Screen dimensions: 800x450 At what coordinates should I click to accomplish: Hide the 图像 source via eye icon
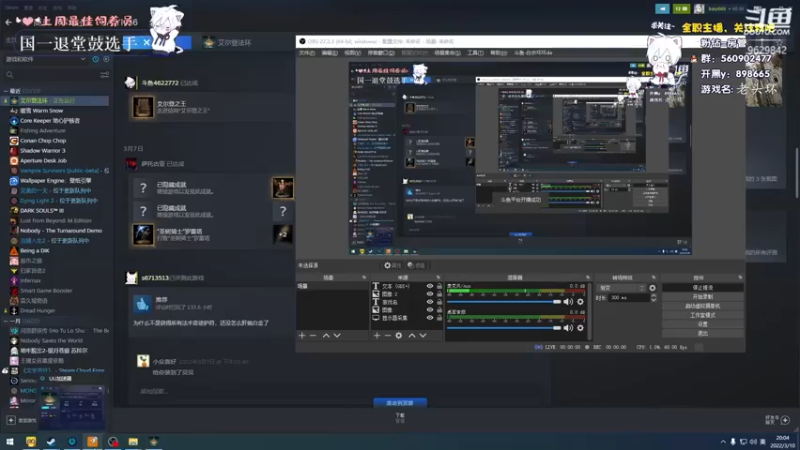point(430,310)
